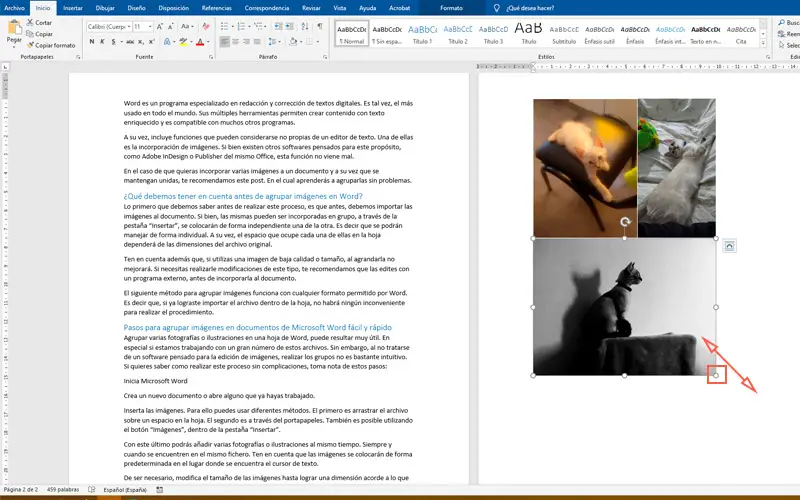Click the line spacing icon
Screen dimensions: 800x500
click(x=272, y=42)
